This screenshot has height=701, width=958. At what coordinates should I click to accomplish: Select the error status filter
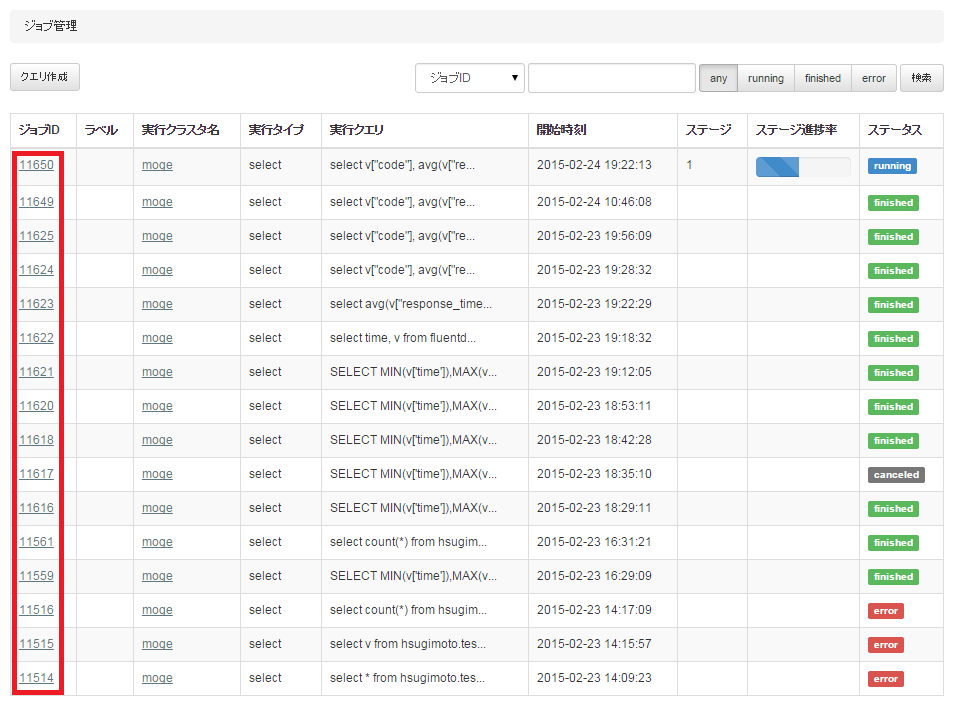tap(874, 78)
